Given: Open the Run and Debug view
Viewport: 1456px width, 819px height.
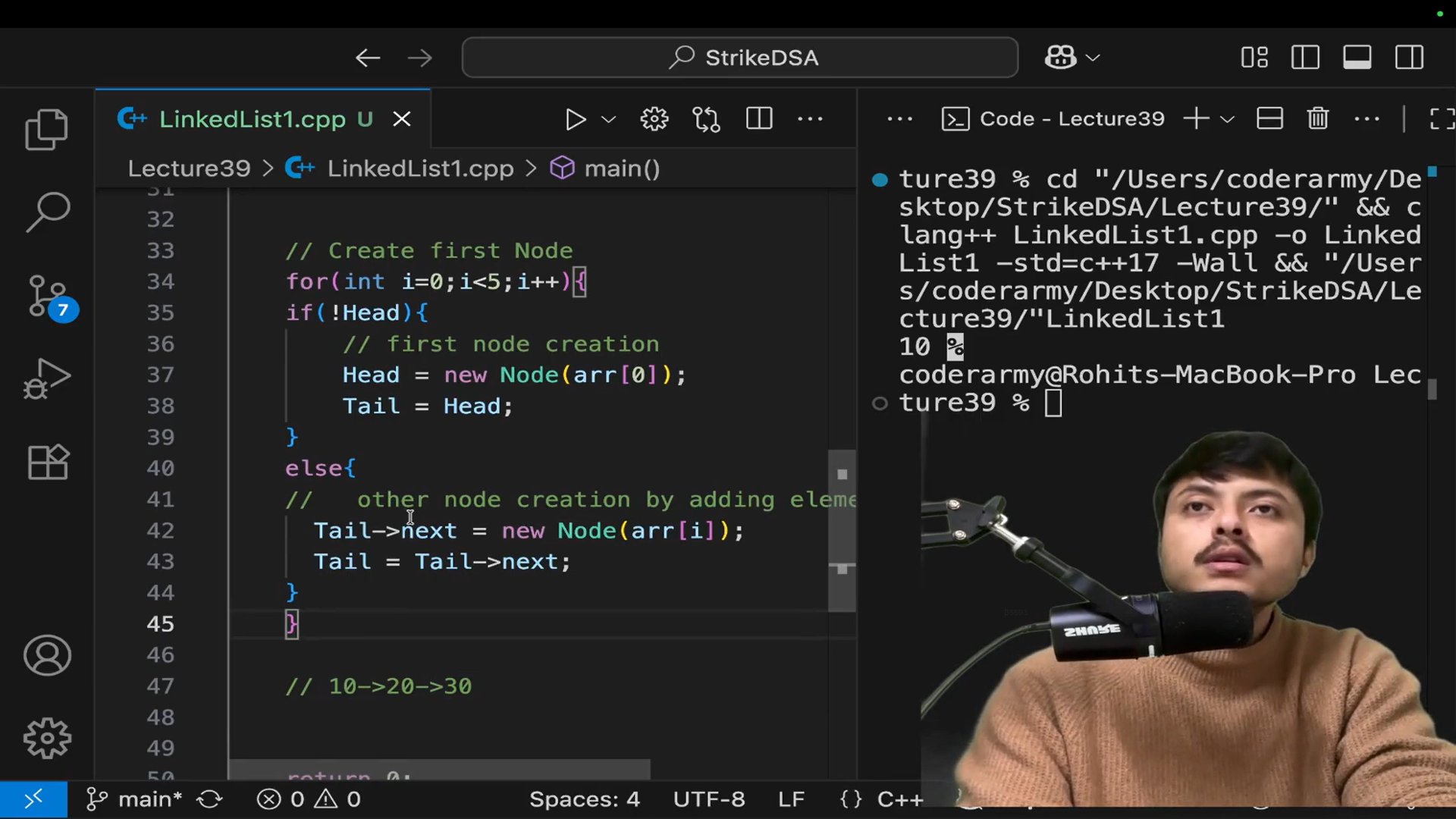Looking at the screenshot, I should pyautogui.click(x=47, y=378).
